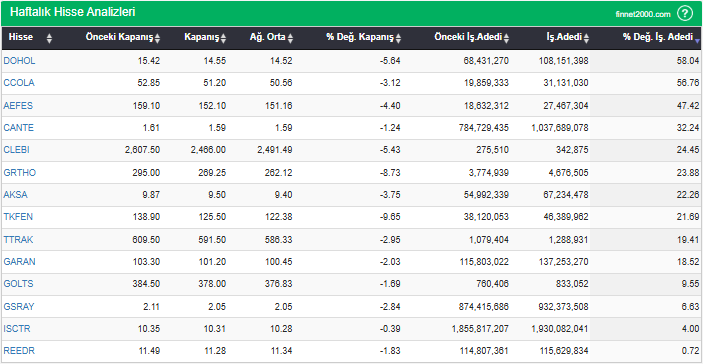Sort by Ağ. Orta column arrows

[290, 39]
